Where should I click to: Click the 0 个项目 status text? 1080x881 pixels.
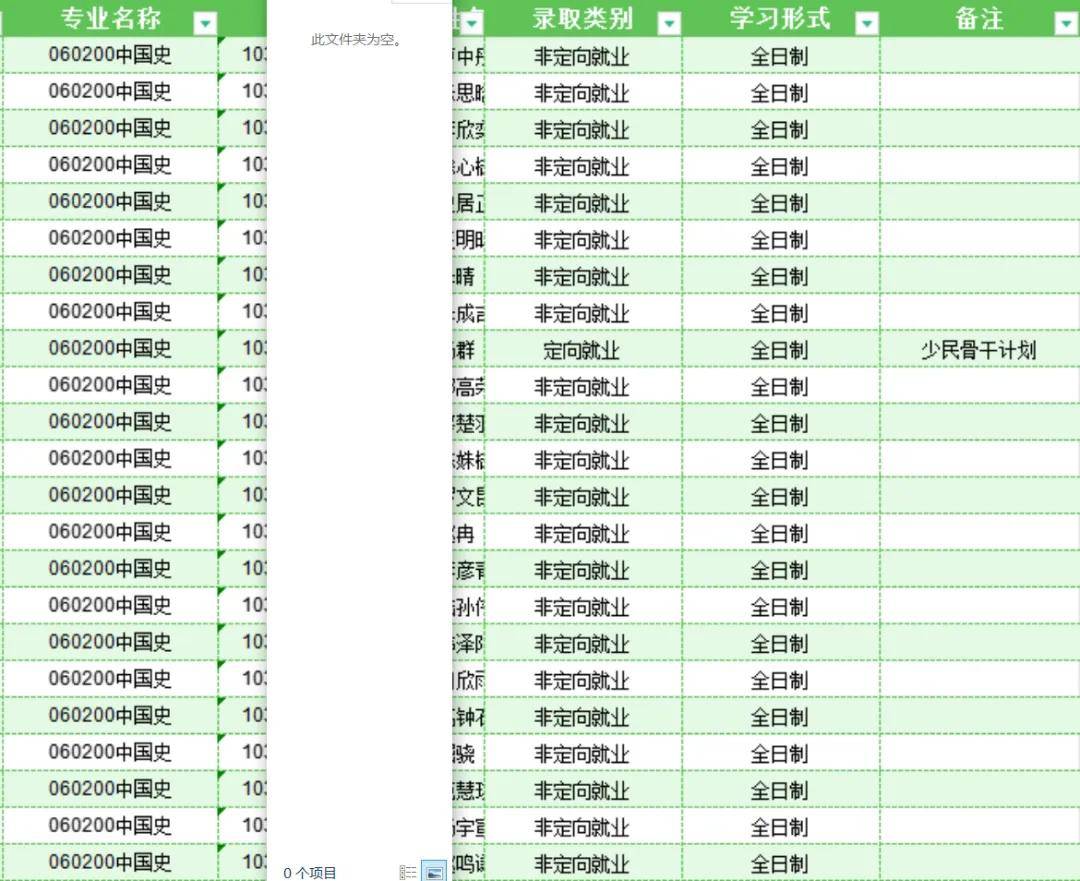coord(310,873)
